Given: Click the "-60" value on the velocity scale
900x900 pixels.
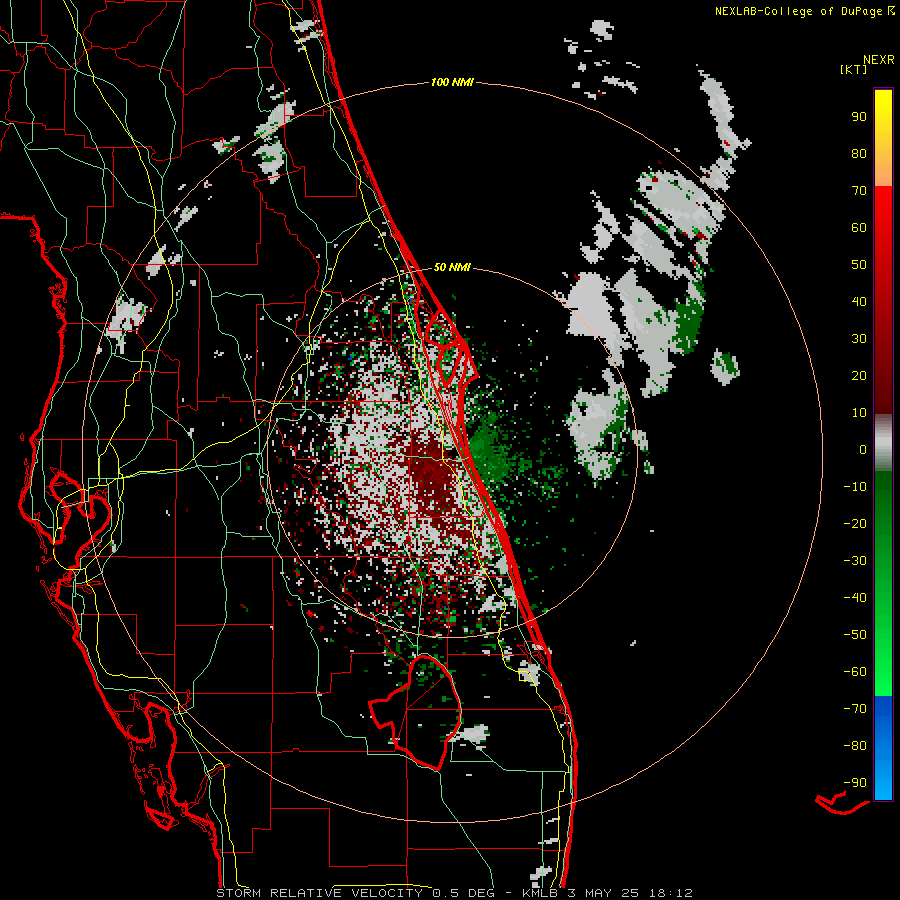Looking at the screenshot, I should point(855,672).
